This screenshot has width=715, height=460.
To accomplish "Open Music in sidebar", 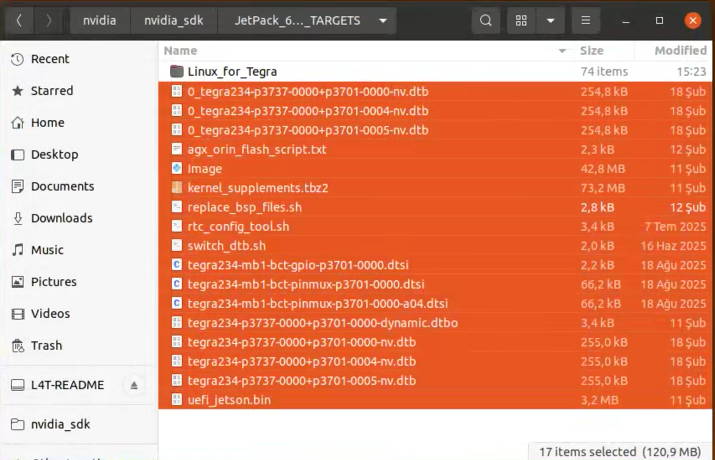I will coord(79,250).
